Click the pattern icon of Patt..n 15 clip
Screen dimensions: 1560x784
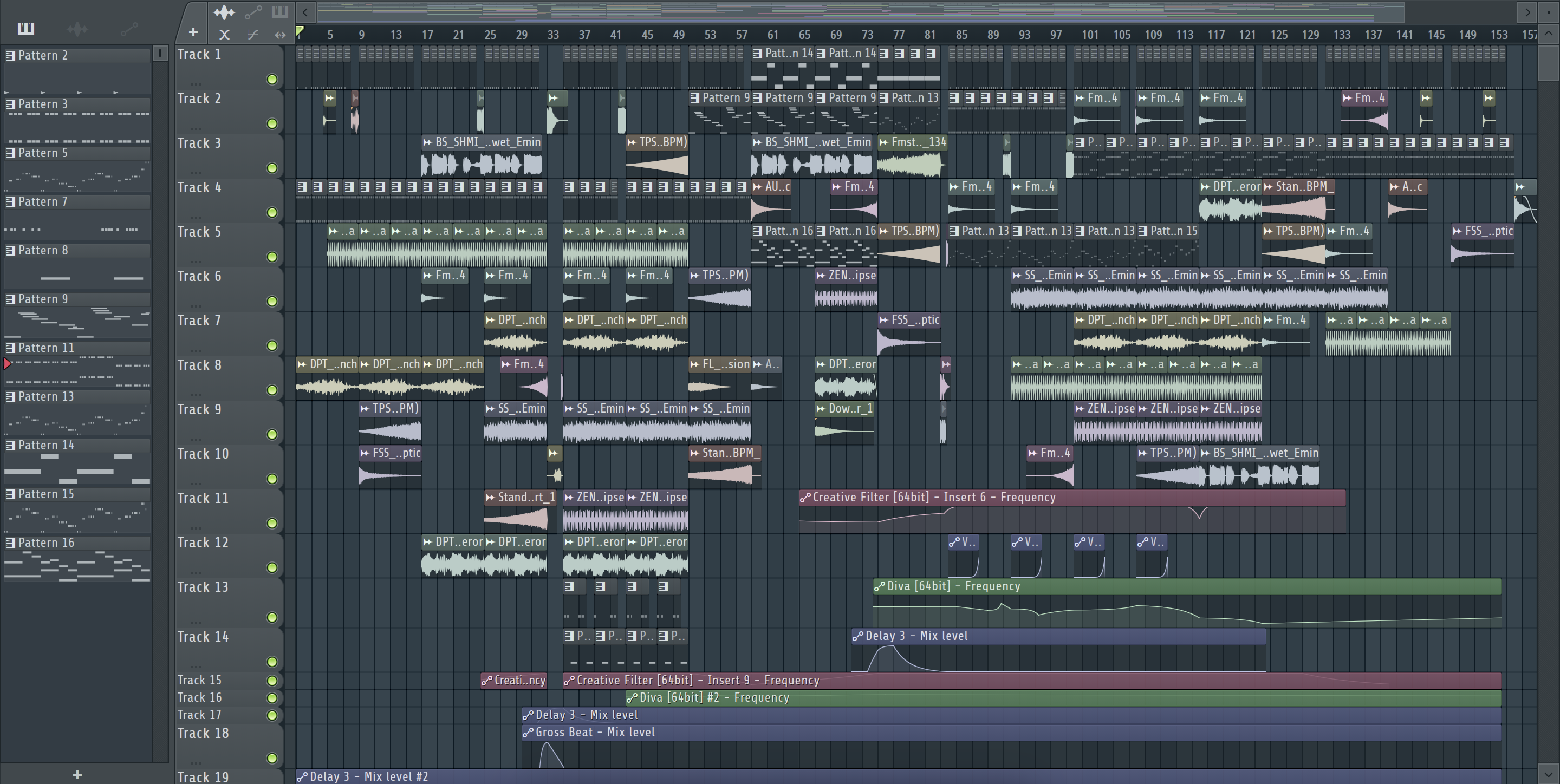tap(1143, 231)
